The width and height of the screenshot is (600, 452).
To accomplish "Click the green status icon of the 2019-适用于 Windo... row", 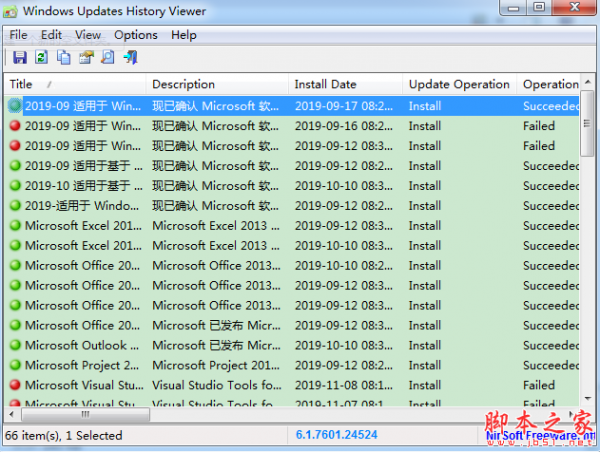I will (x=15, y=206).
